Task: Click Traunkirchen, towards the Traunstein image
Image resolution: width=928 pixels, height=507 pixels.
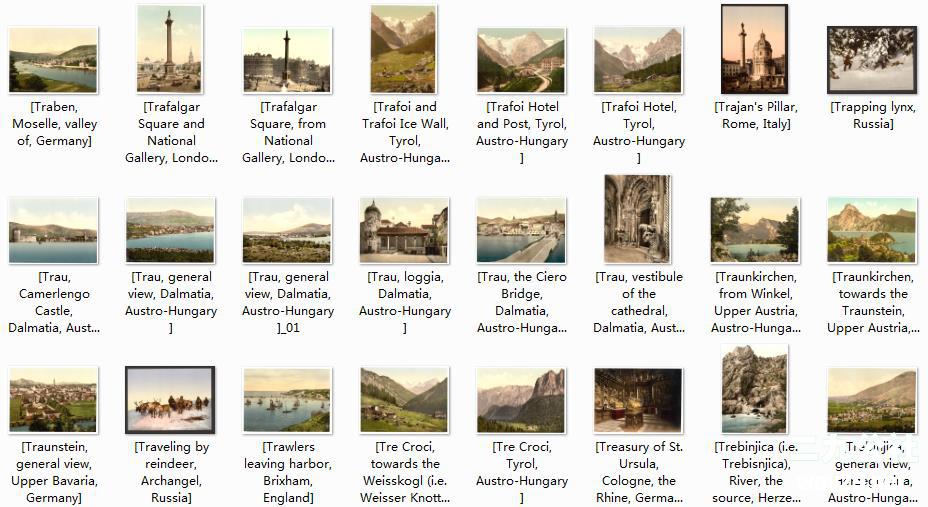Action: pyautogui.click(x=872, y=230)
